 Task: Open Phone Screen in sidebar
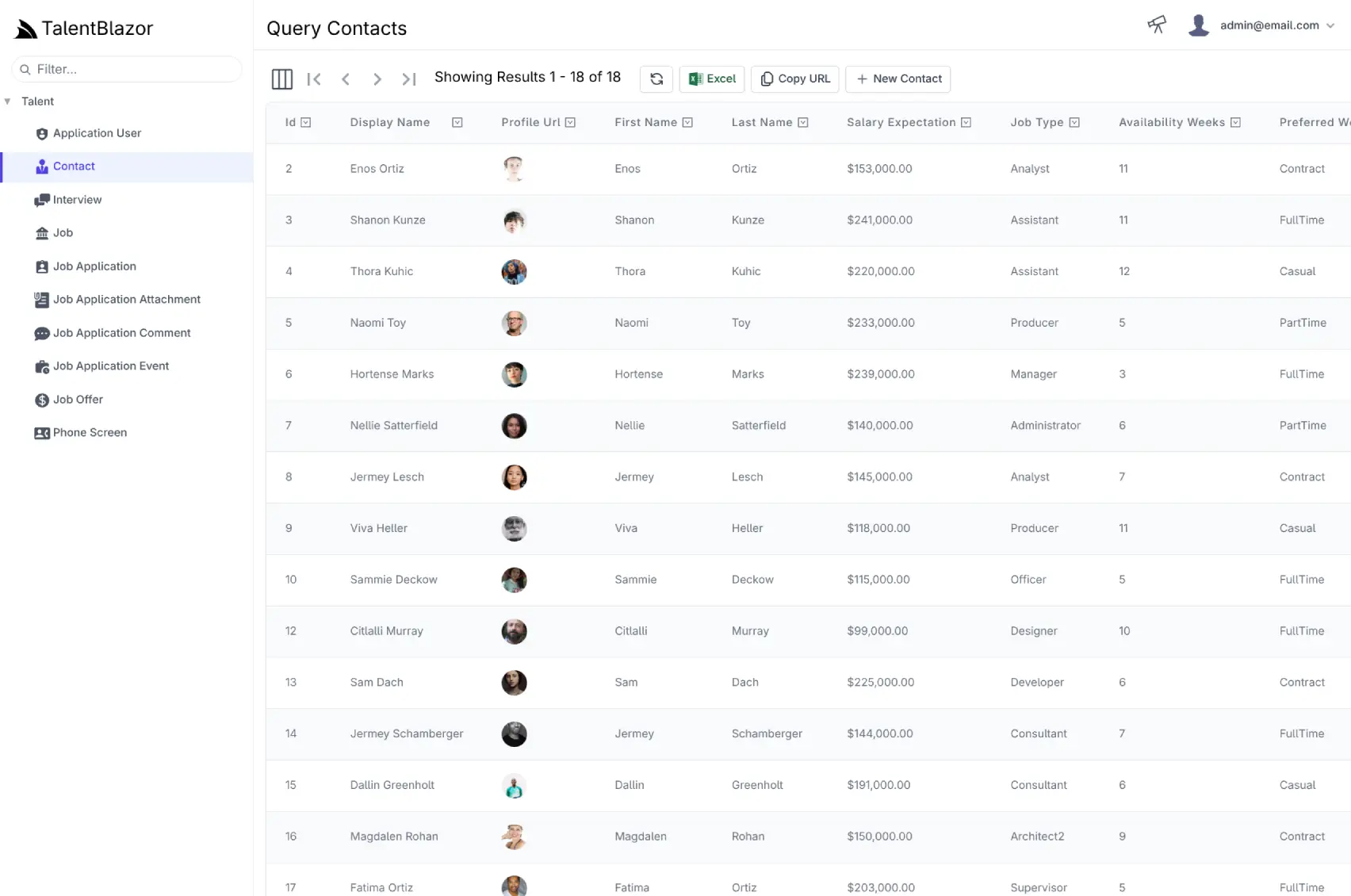pos(90,433)
